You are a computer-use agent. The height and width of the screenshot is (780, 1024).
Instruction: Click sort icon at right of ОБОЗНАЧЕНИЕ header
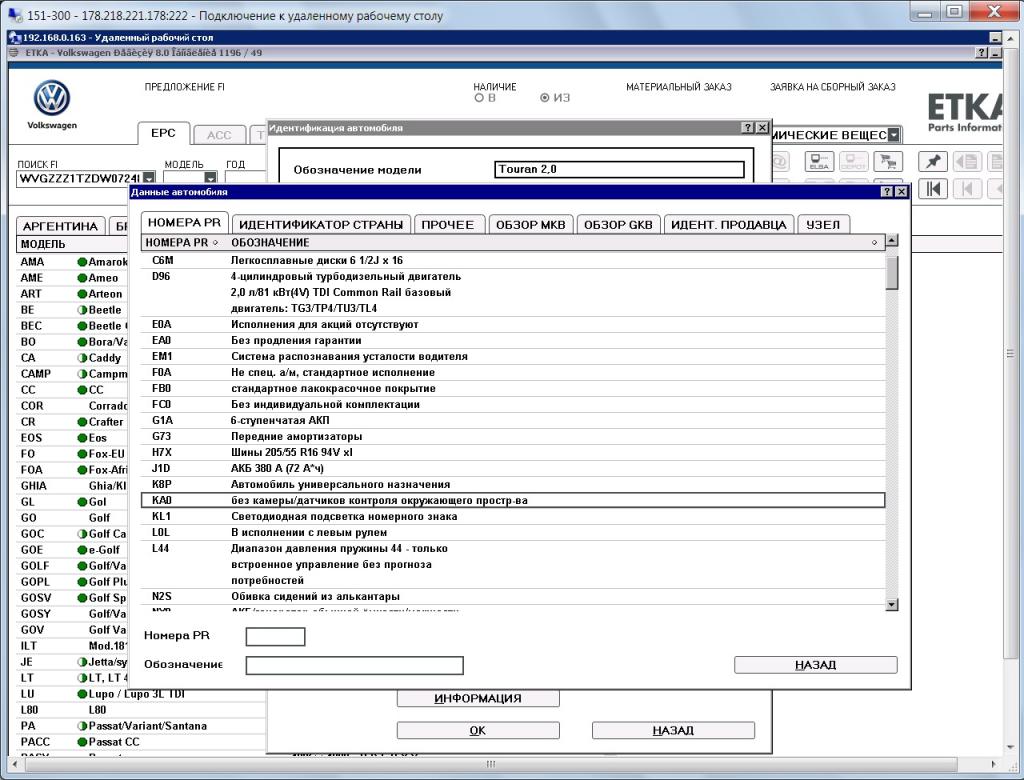coord(874,242)
